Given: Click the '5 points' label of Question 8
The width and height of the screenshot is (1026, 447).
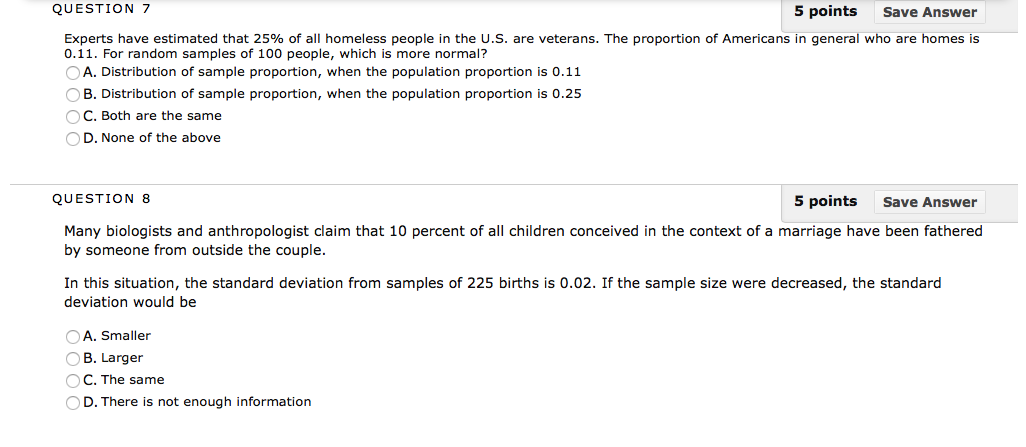Looking at the screenshot, I should 825,201.
